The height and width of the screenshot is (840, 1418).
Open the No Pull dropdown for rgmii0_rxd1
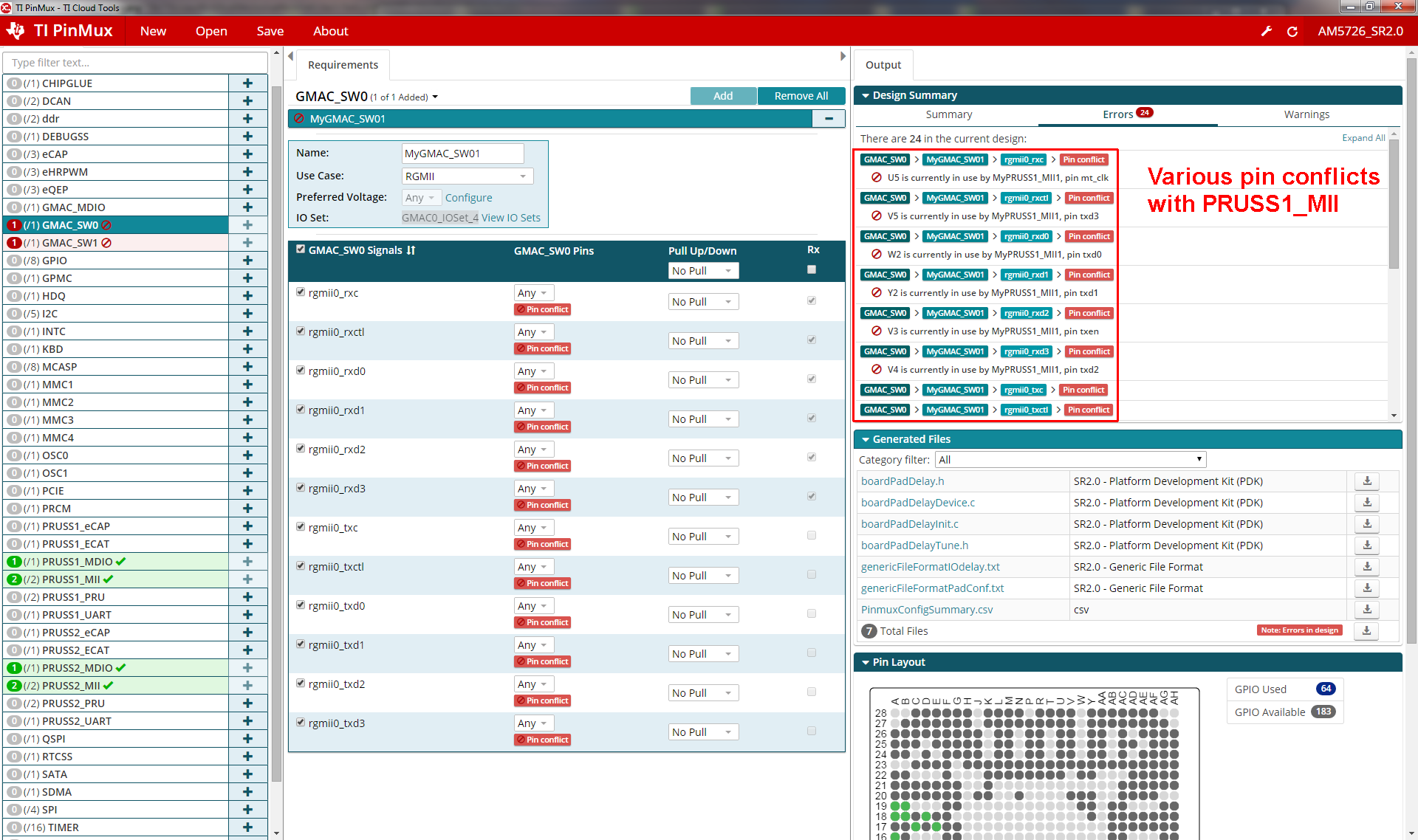(x=703, y=419)
